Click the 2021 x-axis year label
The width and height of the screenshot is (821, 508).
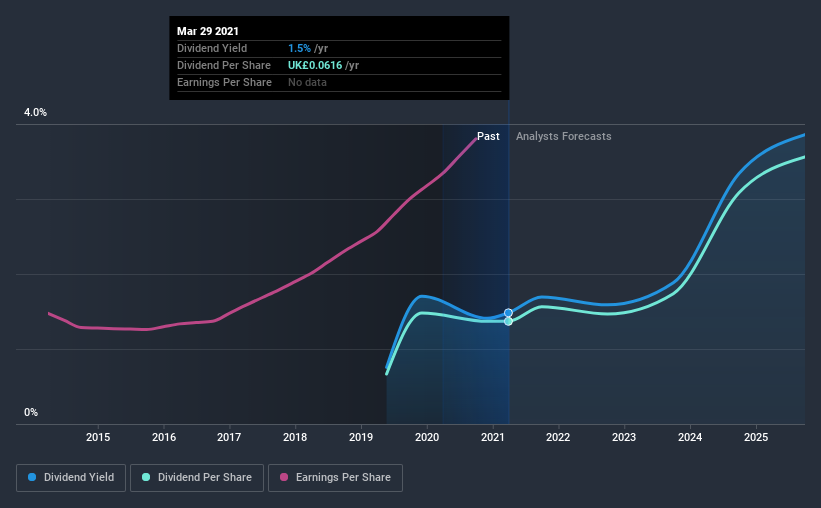coord(493,437)
